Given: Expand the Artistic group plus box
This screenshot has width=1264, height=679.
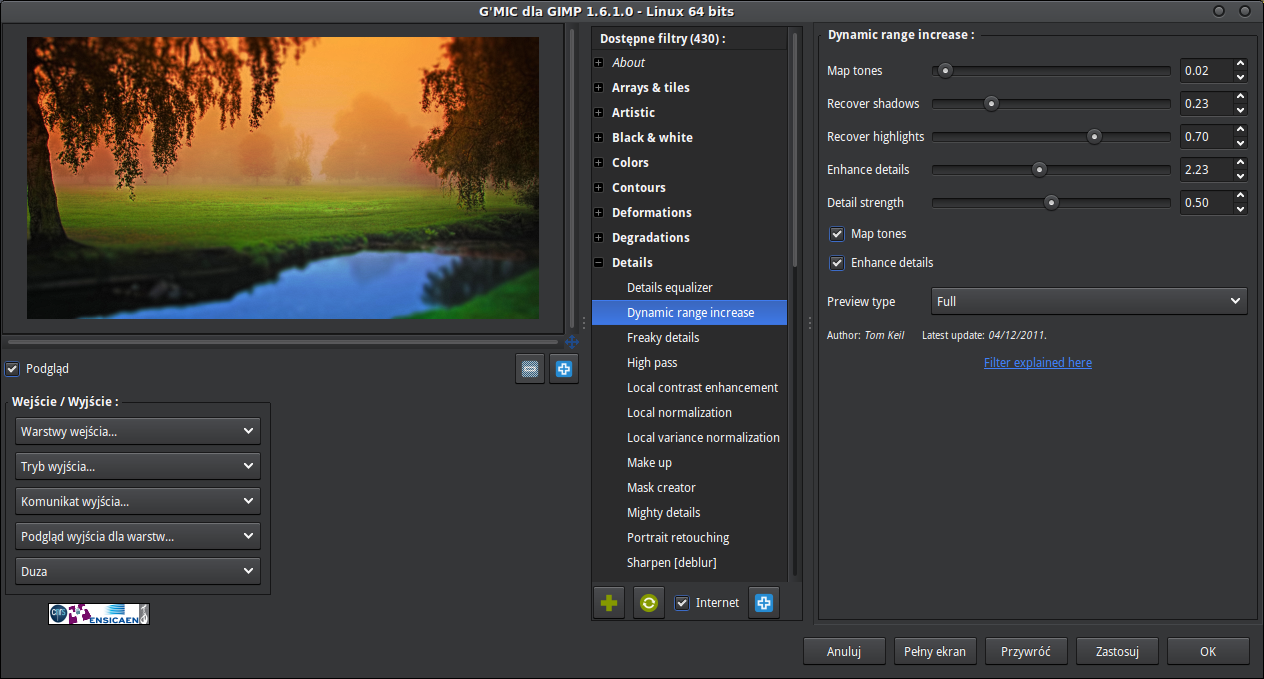Looking at the screenshot, I should click(x=599, y=113).
